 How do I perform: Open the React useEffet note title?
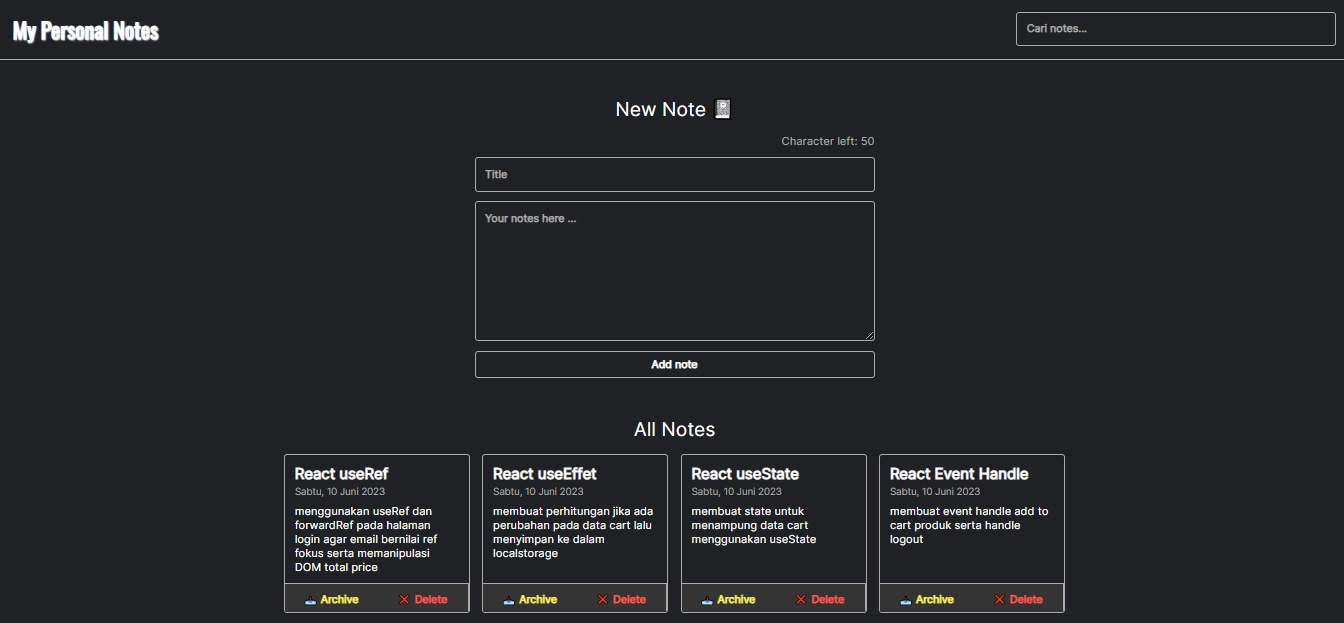pyautogui.click(x=545, y=474)
